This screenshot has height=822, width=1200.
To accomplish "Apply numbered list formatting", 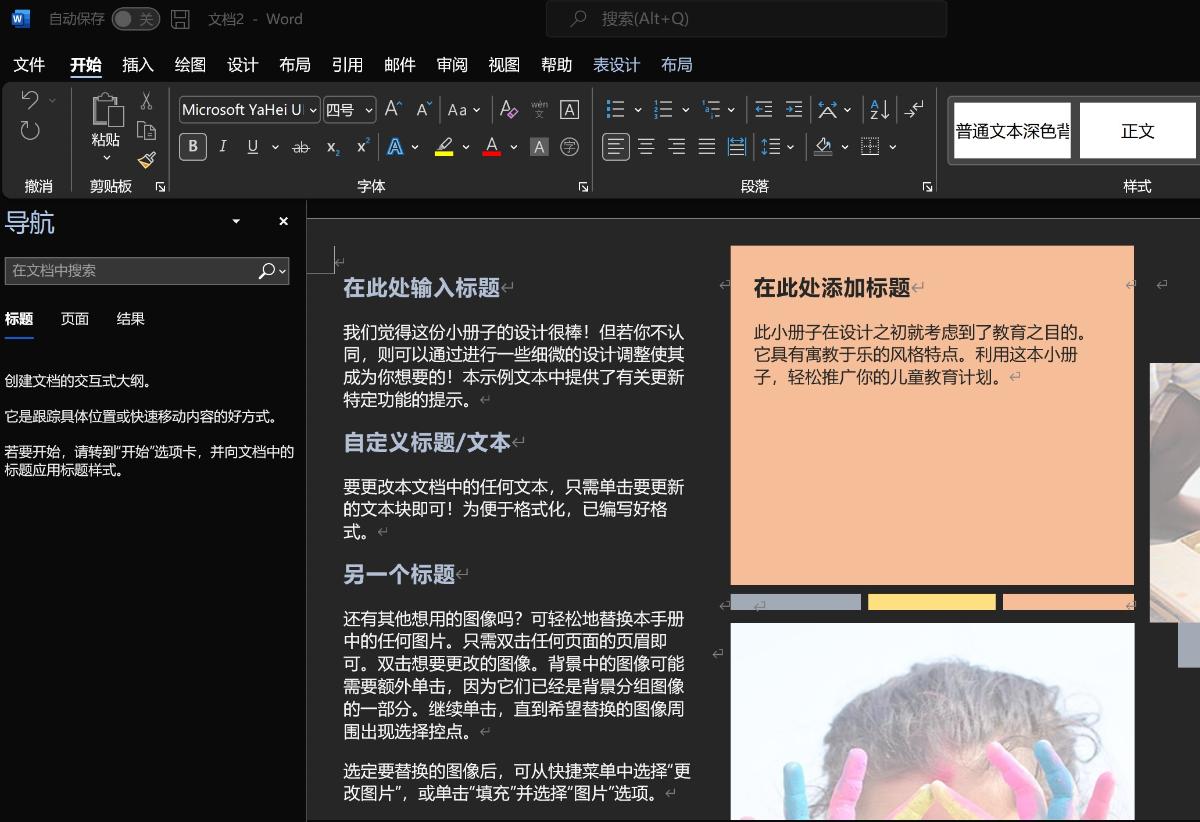I will [x=663, y=109].
